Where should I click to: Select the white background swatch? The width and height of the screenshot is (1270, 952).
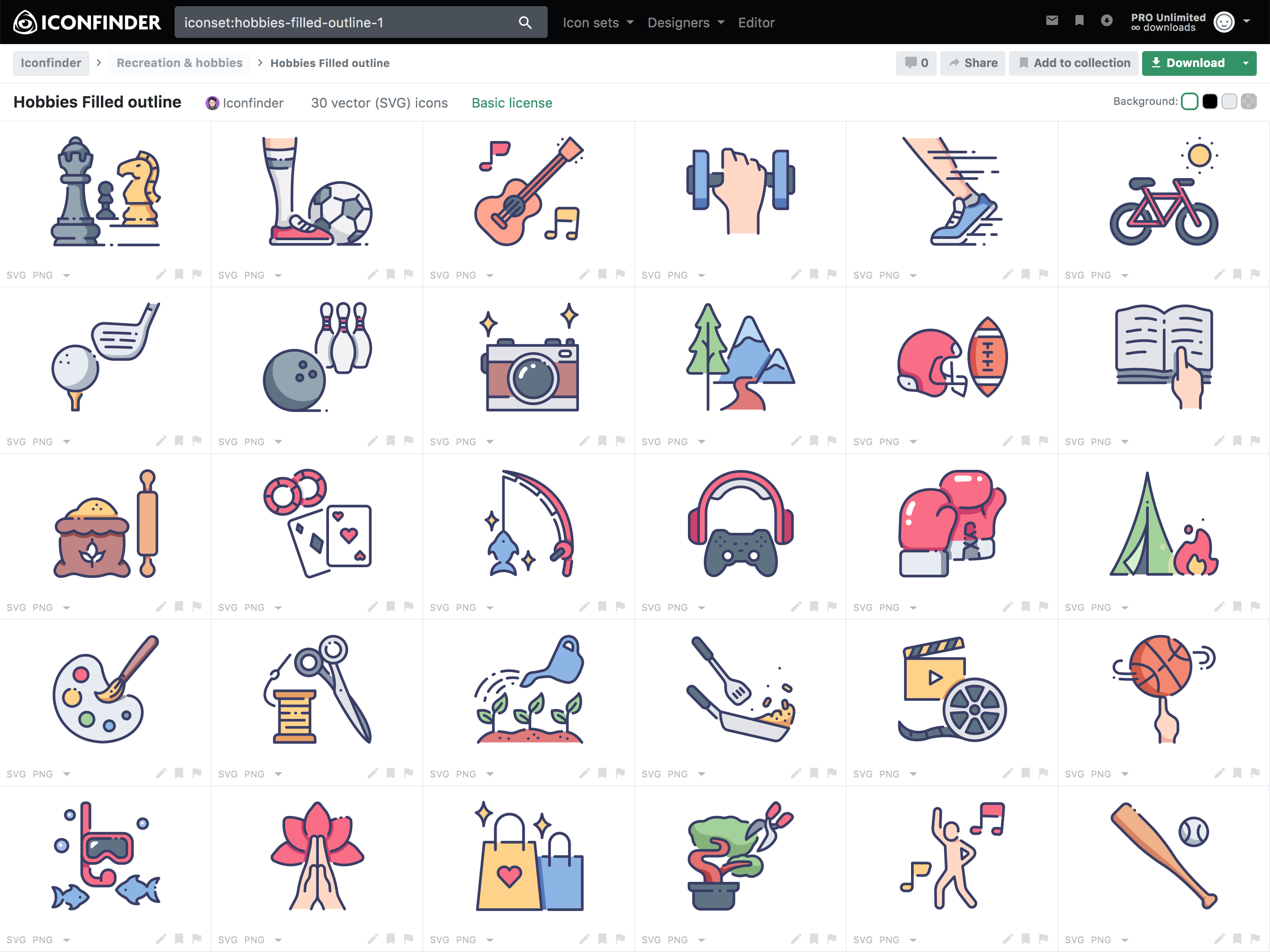click(x=1190, y=101)
